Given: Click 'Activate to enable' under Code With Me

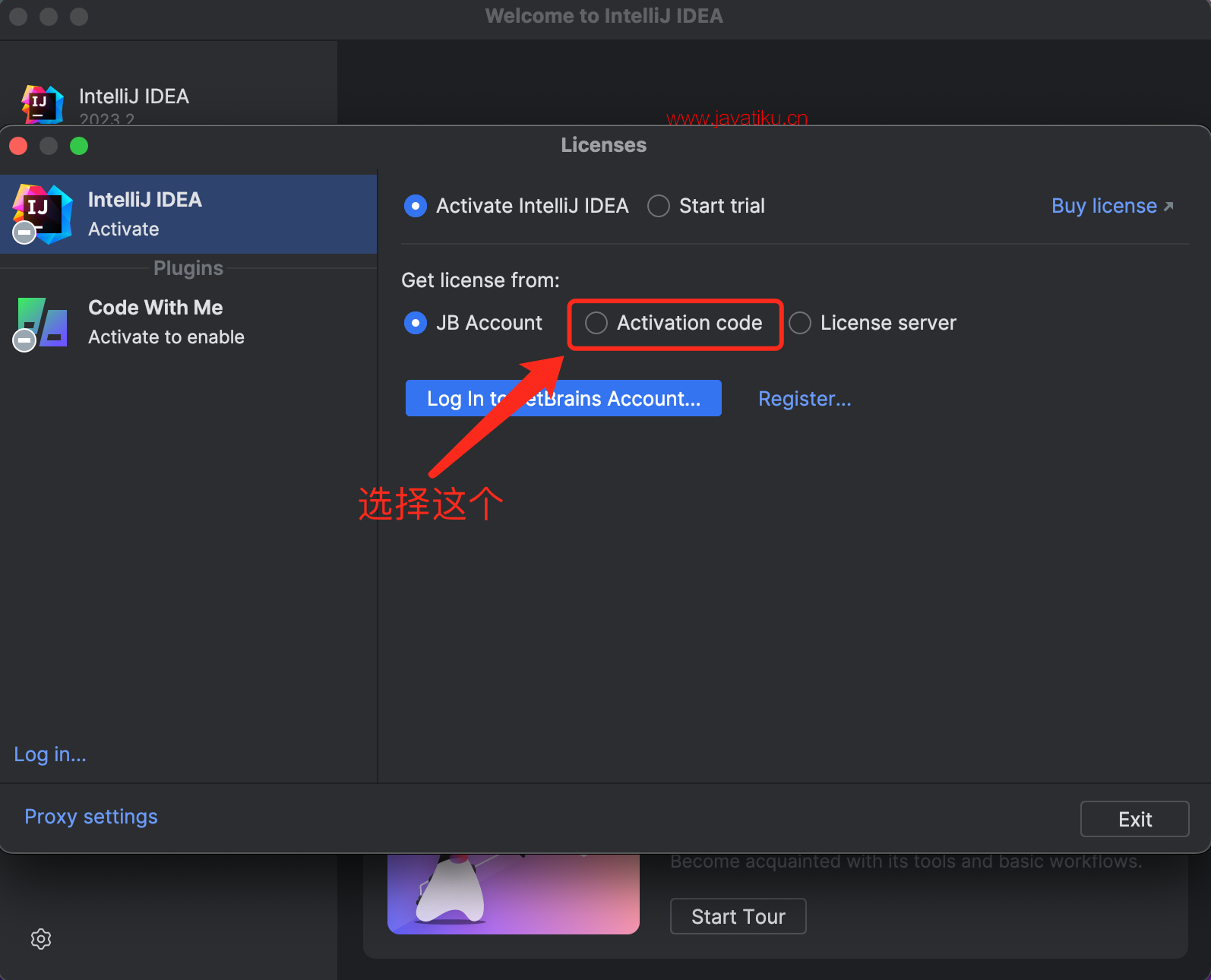Looking at the screenshot, I should click(x=166, y=337).
